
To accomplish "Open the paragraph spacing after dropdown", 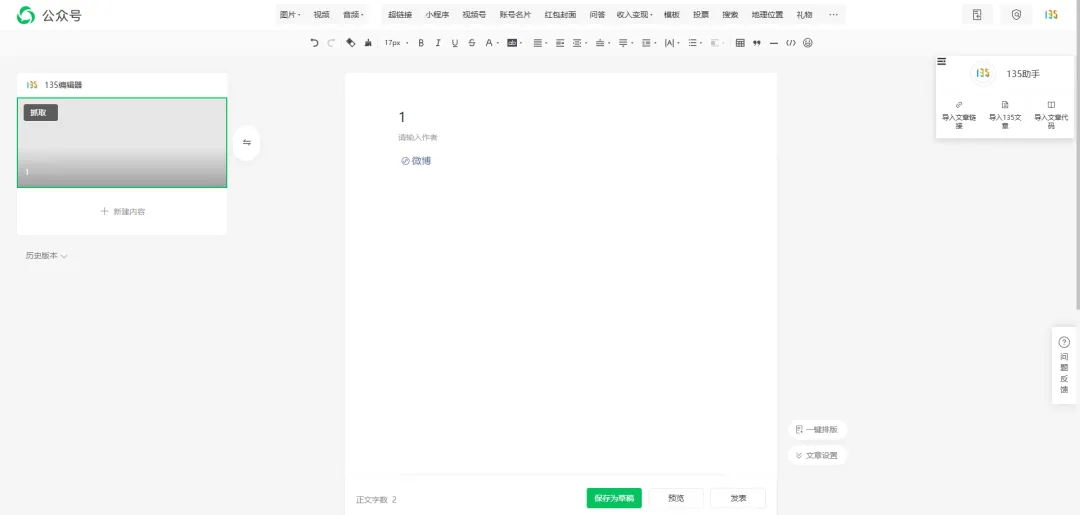I will coord(625,43).
